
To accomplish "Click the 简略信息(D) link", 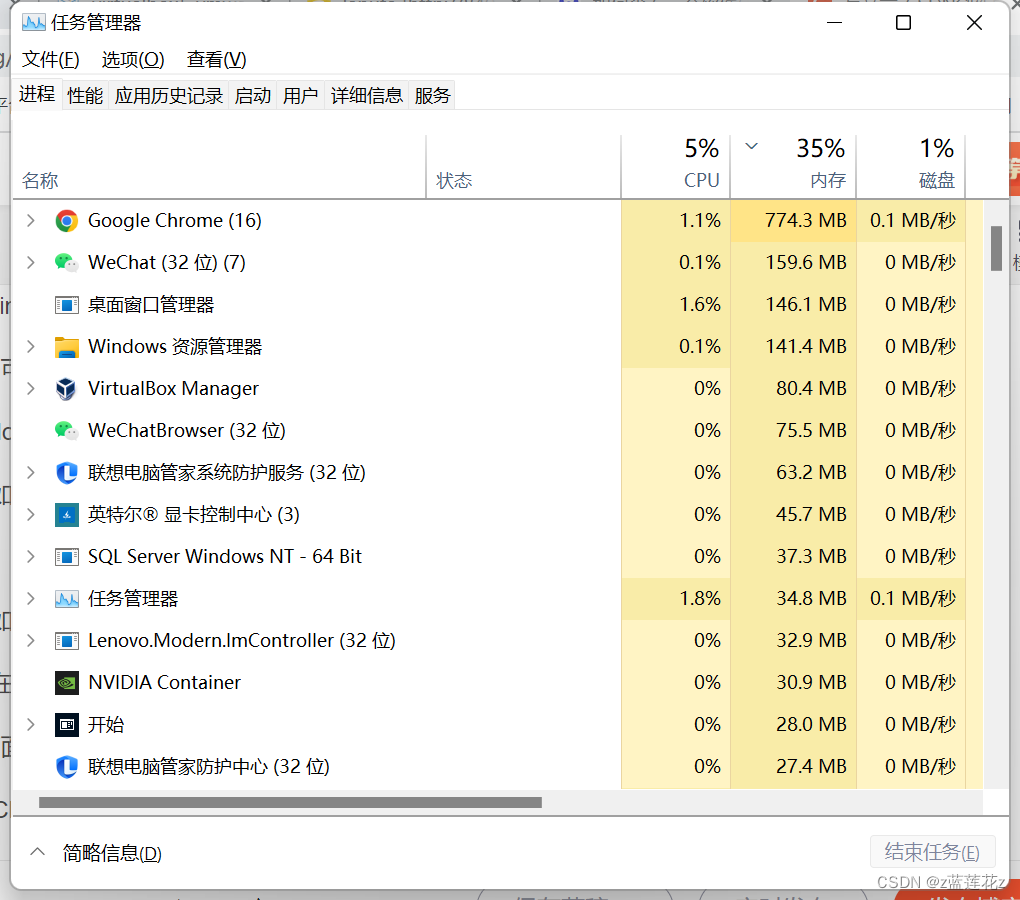I will [x=112, y=853].
